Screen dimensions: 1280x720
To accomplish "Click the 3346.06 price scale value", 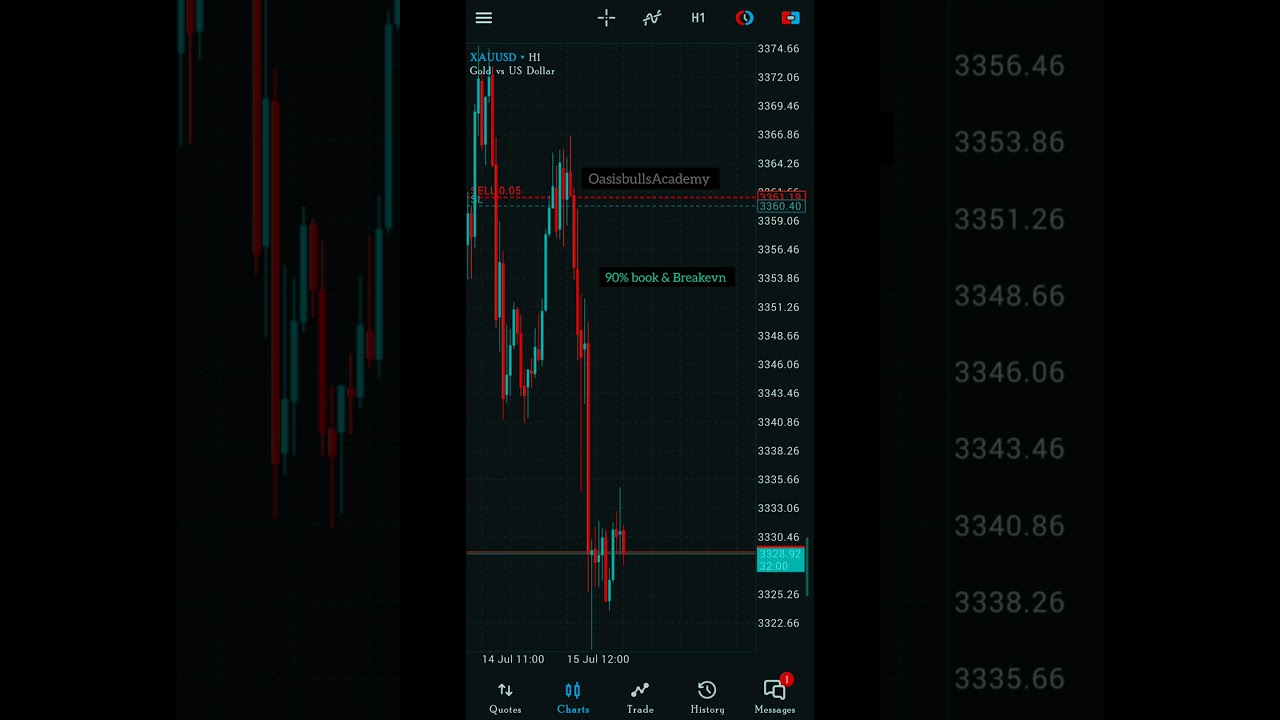I will tap(778, 365).
